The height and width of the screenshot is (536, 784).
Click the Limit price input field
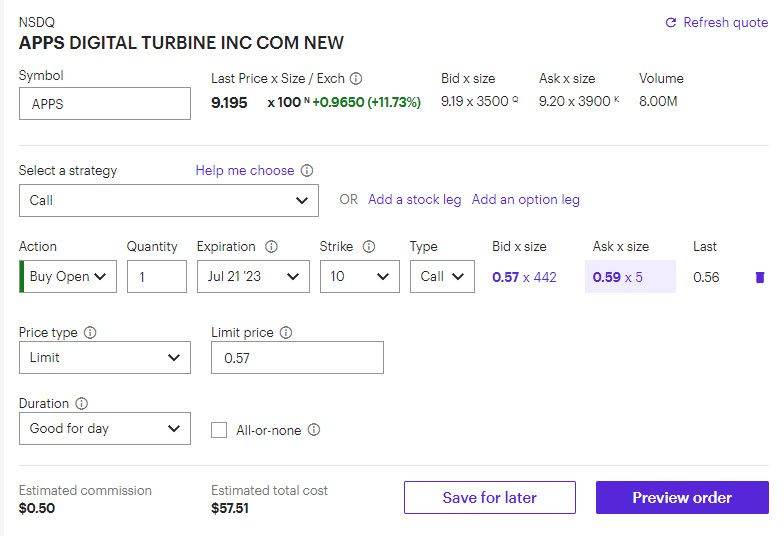point(297,358)
